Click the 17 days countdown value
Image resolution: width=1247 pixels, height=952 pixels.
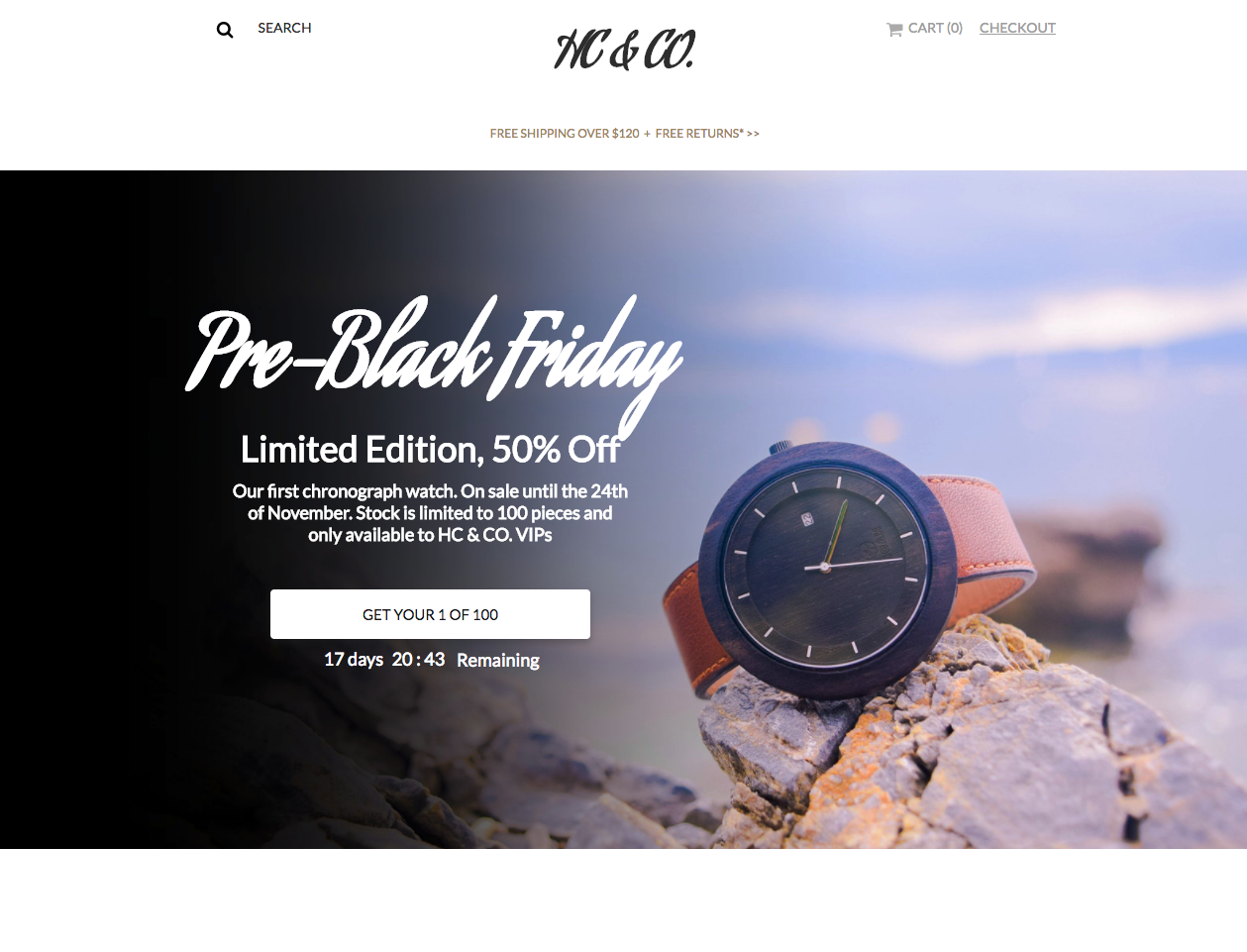(x=354, y=660)
